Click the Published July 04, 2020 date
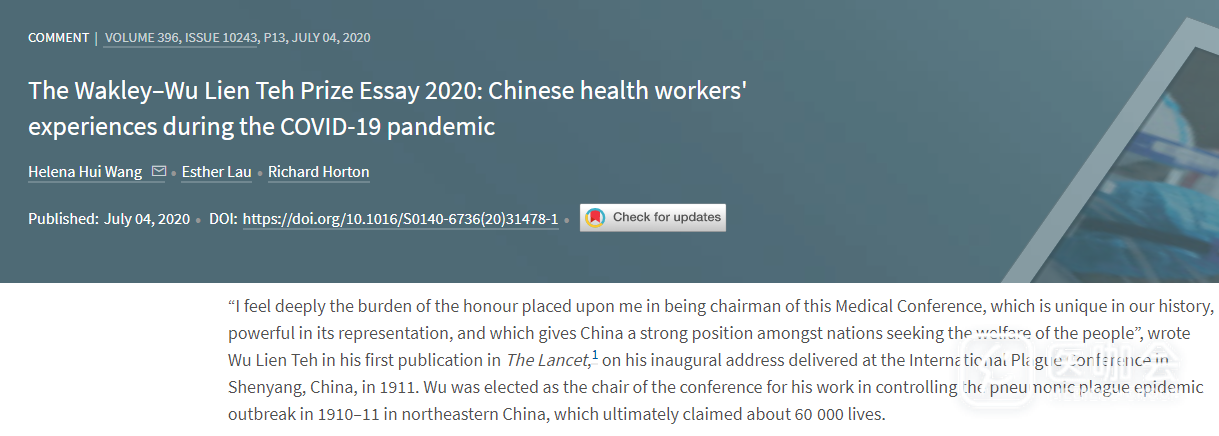 [x=146, y=218]
